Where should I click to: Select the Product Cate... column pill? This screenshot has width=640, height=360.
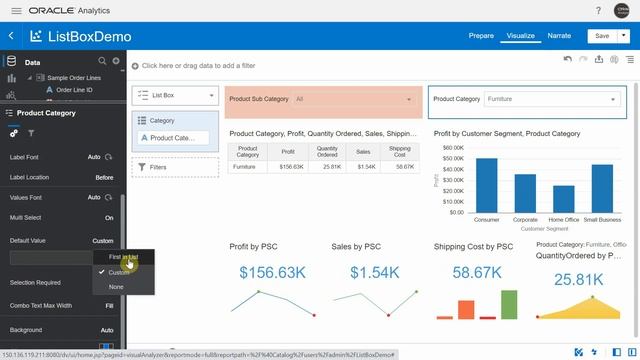[x=173, y=138]
